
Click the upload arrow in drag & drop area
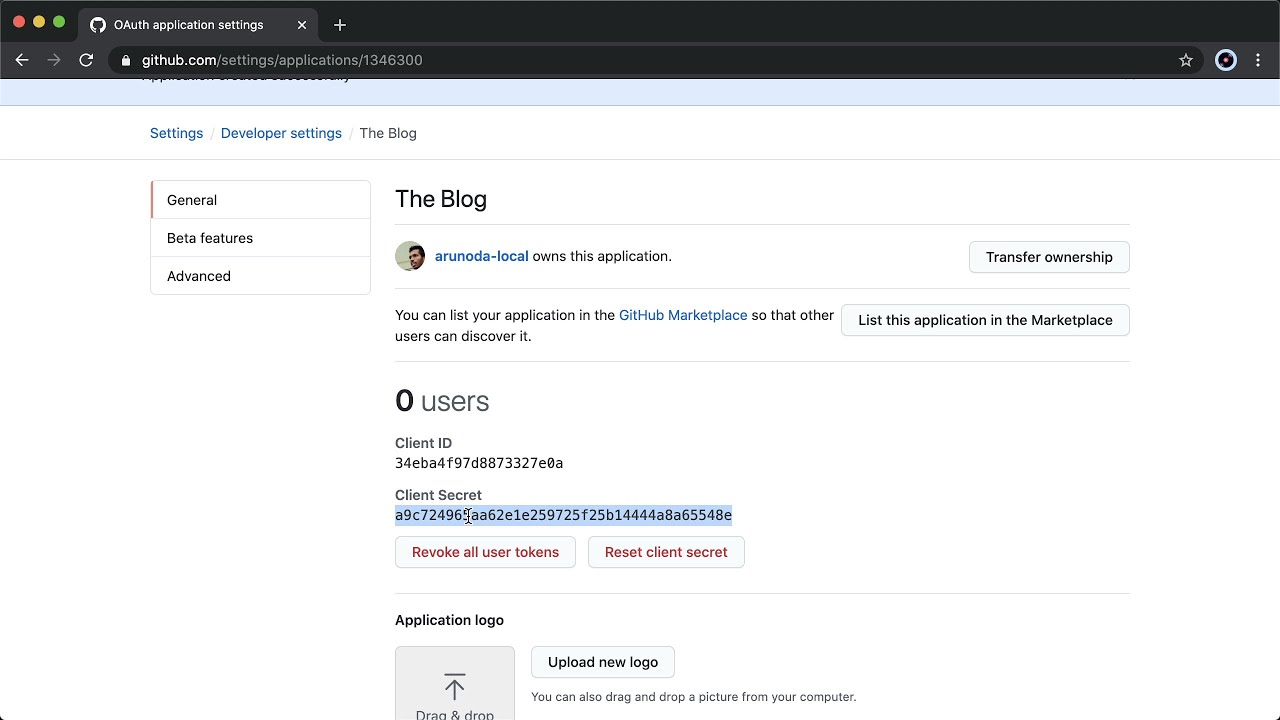coord(455,686)
